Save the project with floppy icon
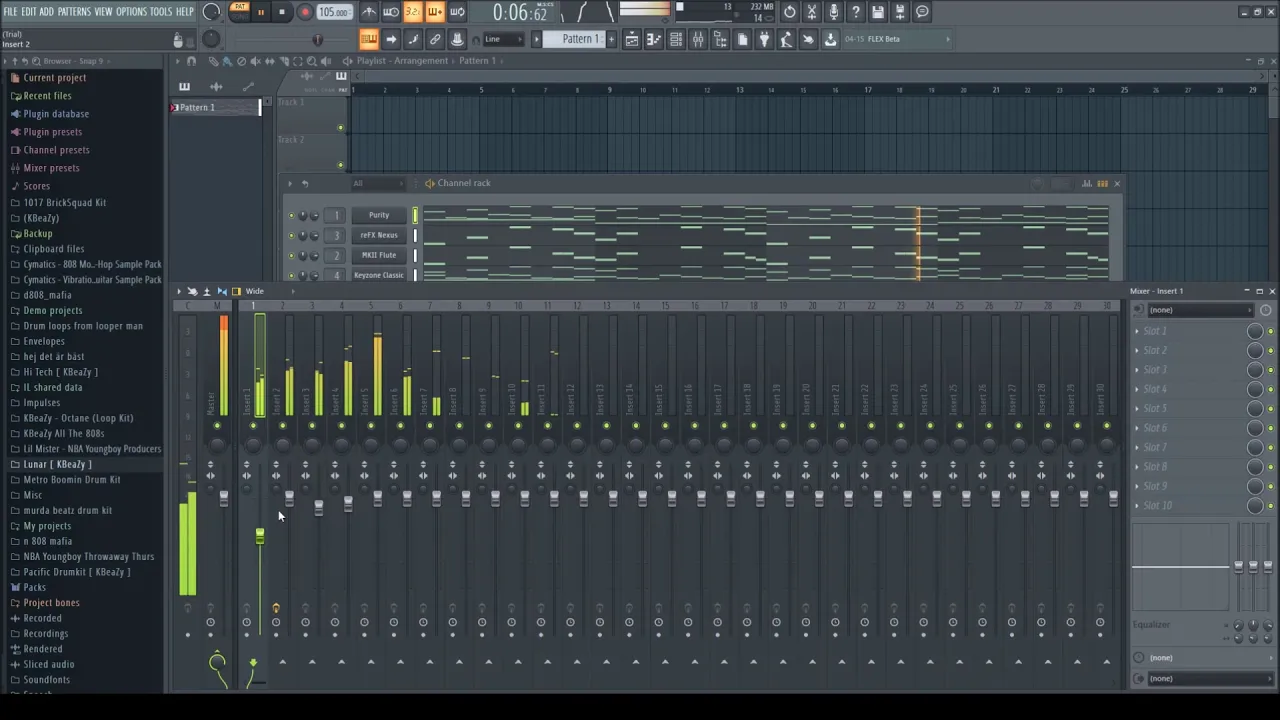This screenshot has height=720, width=1280. click(878, 12)
